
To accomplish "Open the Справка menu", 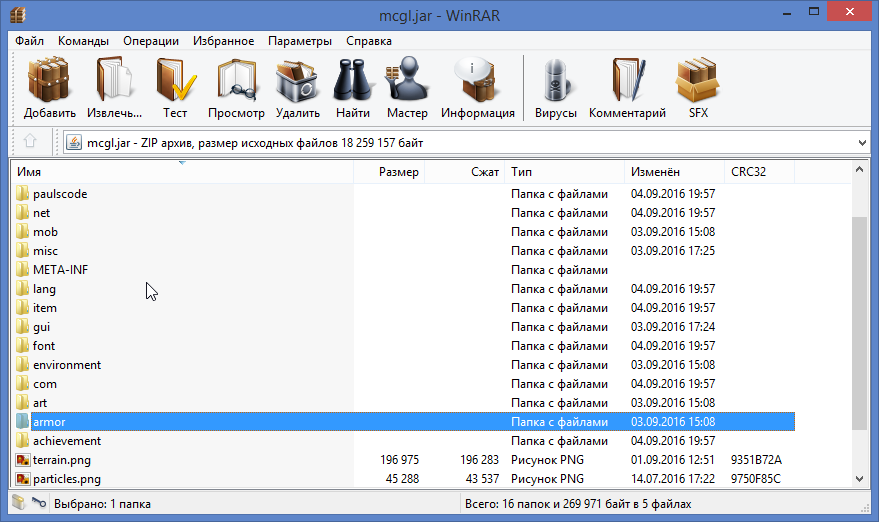I will [368, 41].
